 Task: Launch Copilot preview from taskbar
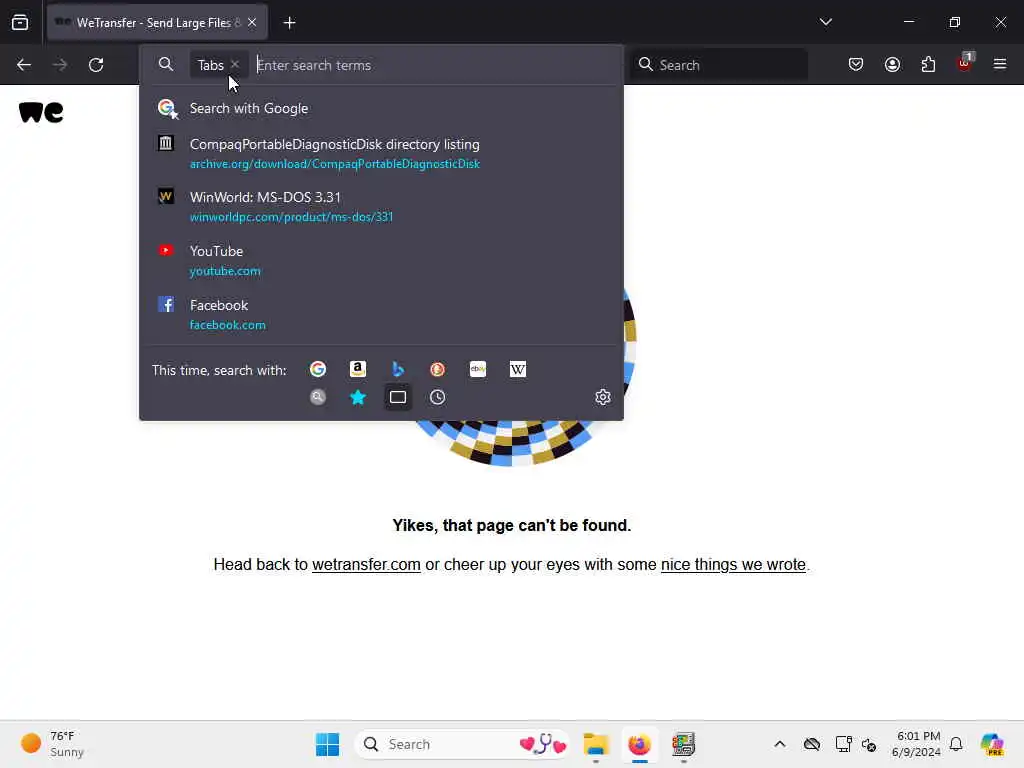point(992,744)
